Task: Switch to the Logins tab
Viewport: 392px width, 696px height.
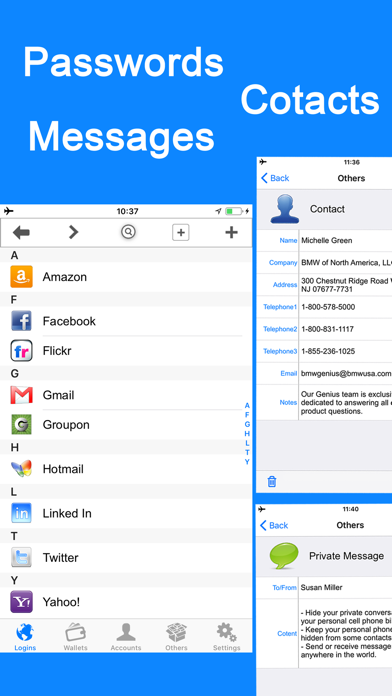Action: (25, 637)
